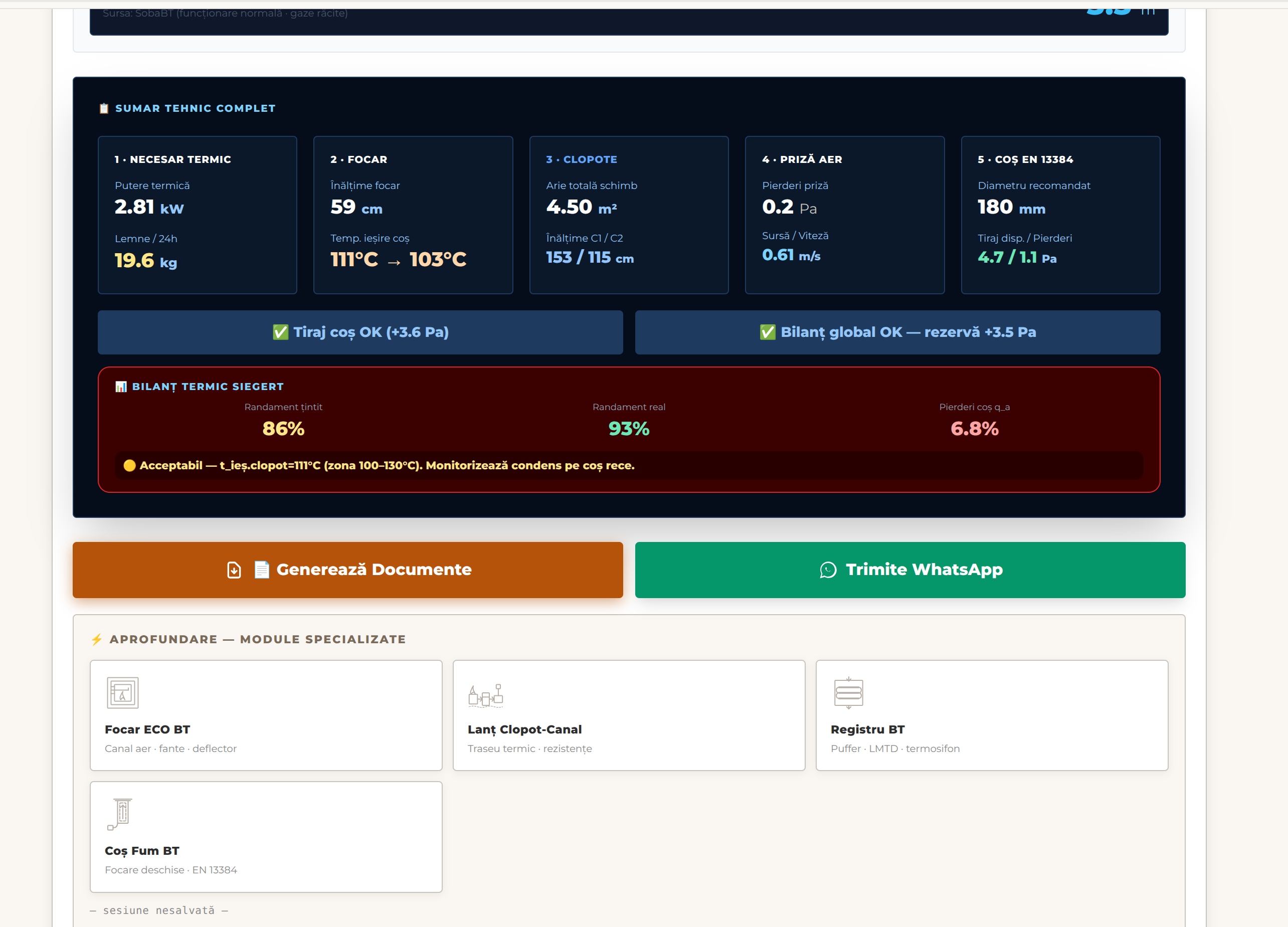The image size is (1288, 927).
Task: Click the lightning bolt icon near Aprofundare
Action: (x=97, y=640)
